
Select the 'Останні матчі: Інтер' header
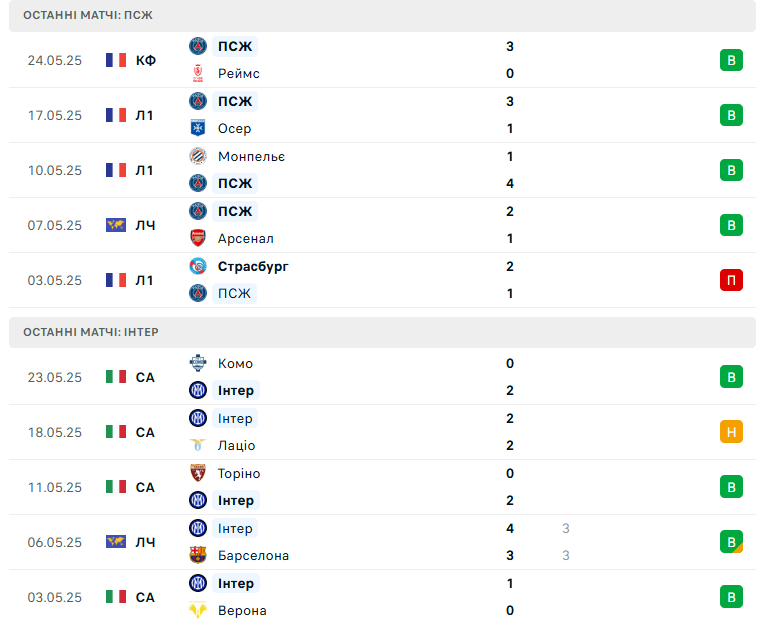[x=382, y=332]
